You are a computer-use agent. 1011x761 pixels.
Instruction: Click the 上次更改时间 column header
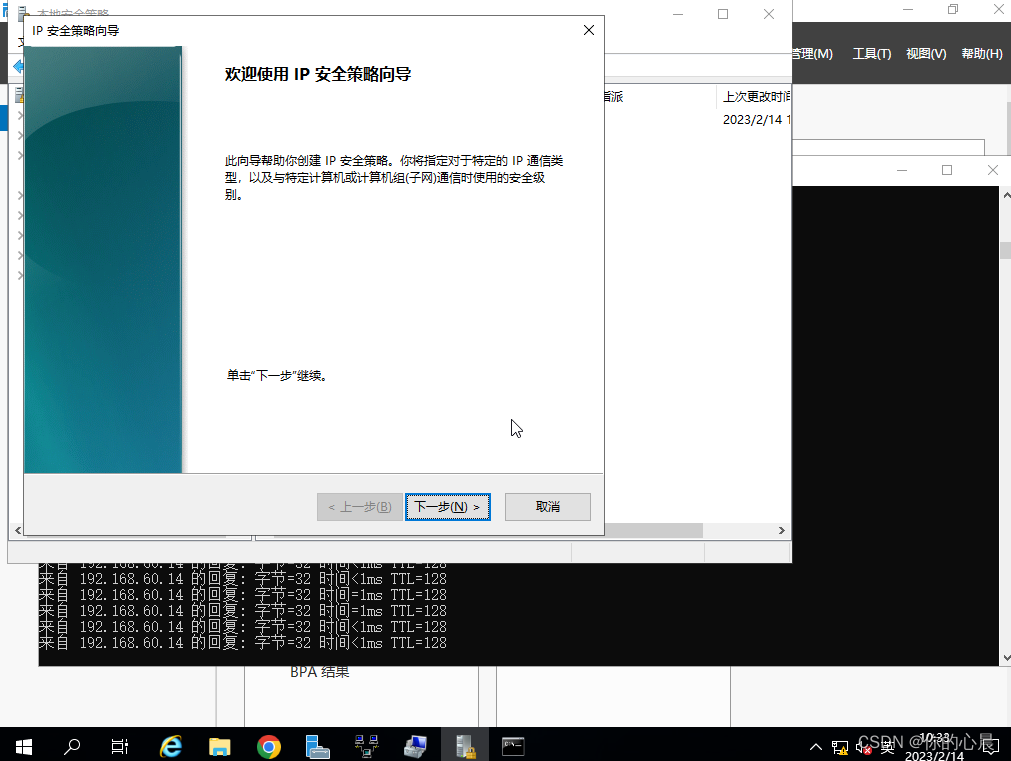point(754,97)
